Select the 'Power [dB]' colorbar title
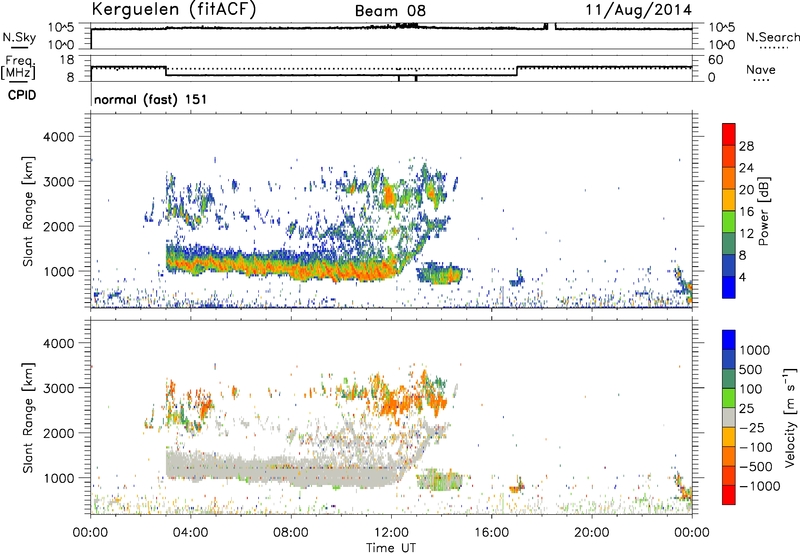The height and width of the screenshot is (554, 800). [x=763, y=212]
